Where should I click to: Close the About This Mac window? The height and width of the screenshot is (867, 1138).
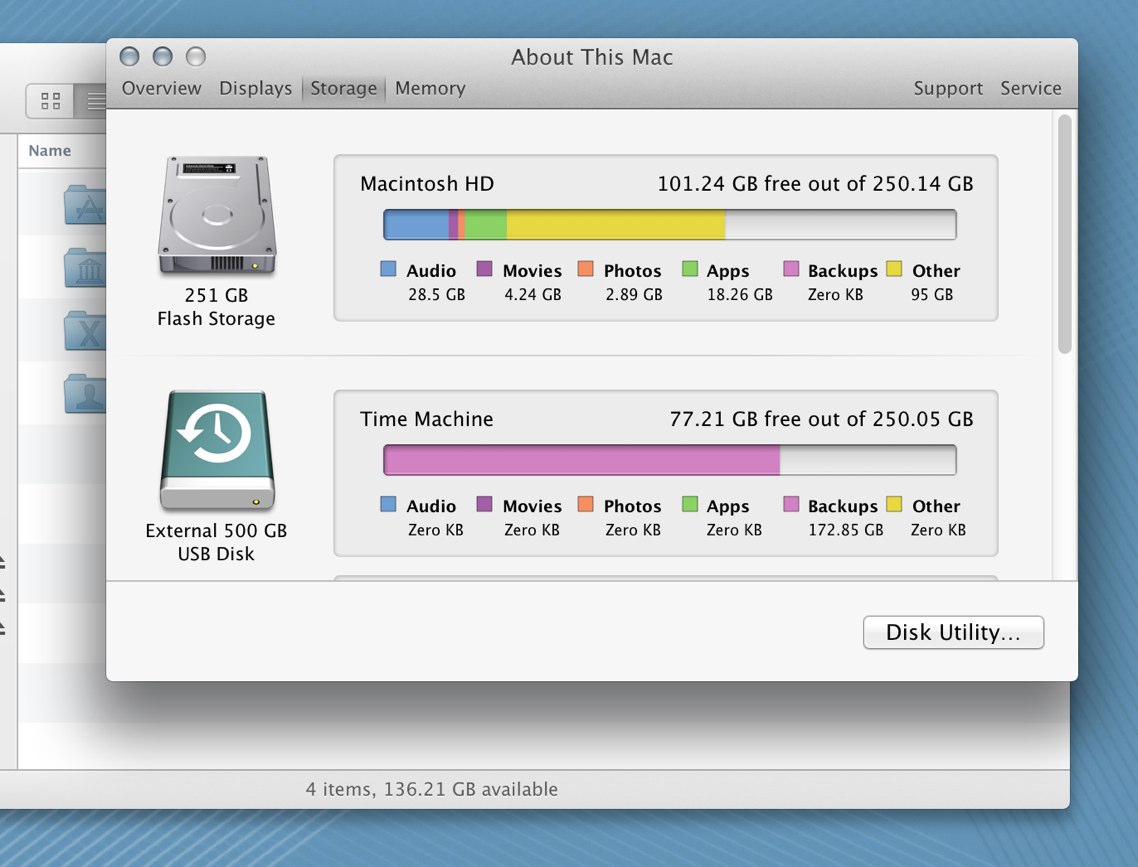129,57
